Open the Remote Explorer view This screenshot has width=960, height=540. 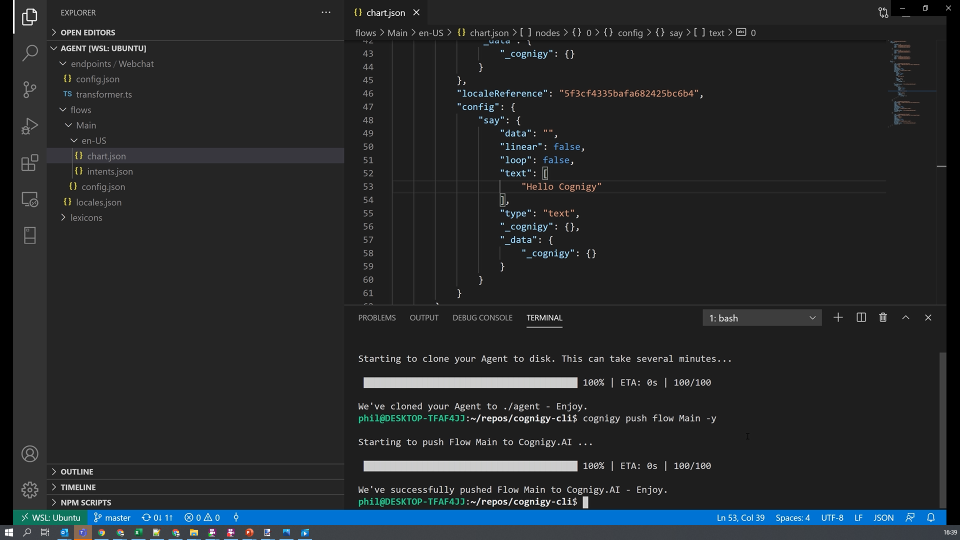pyautogui.click(x=30, y=199)
